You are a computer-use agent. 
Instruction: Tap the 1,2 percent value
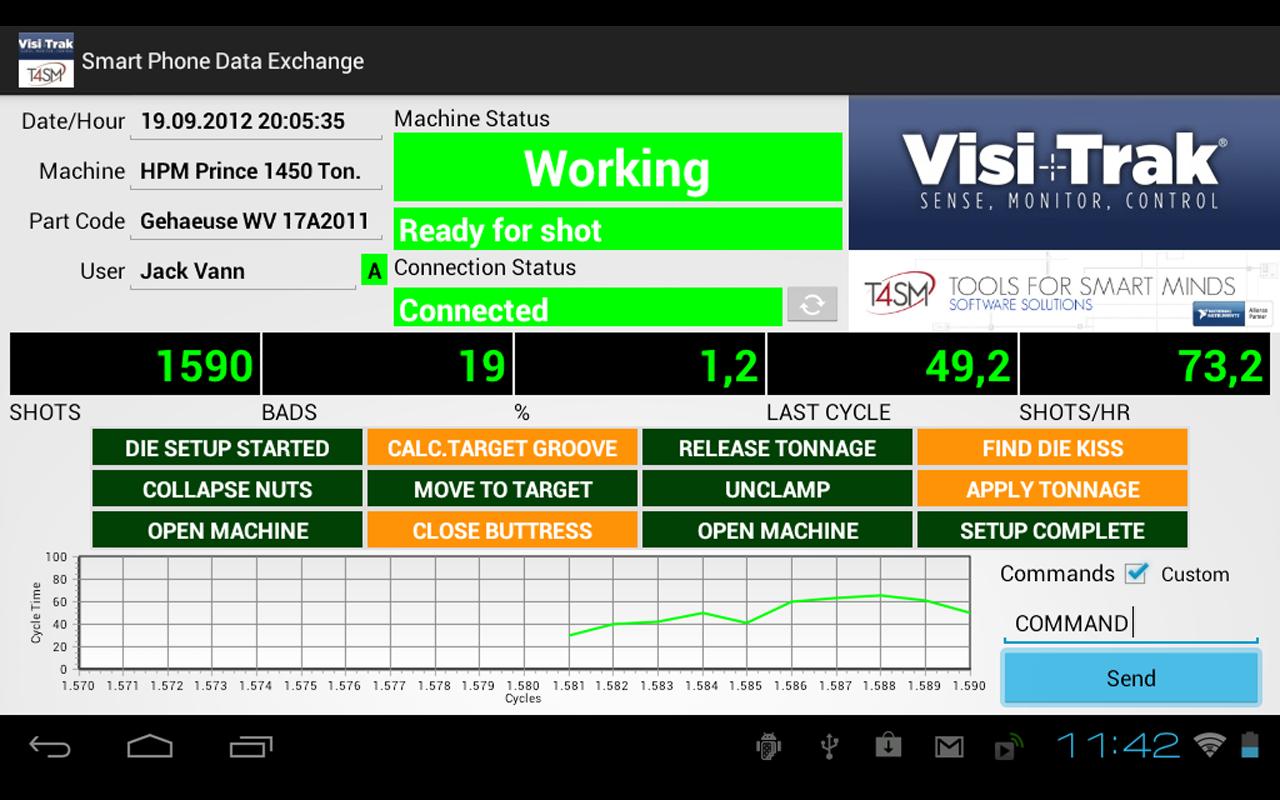(640, 365)
